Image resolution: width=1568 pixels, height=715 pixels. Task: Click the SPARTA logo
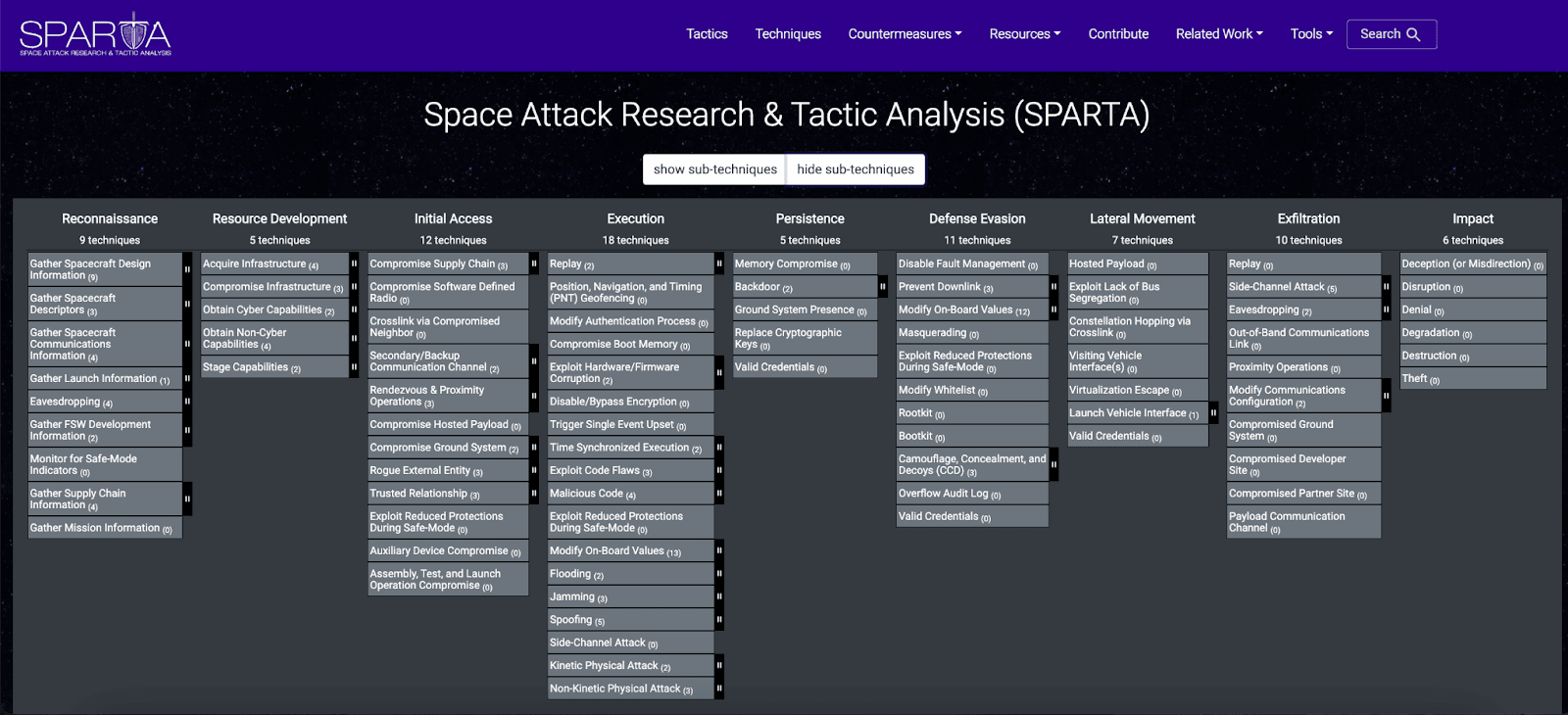[x=96, y=34]
